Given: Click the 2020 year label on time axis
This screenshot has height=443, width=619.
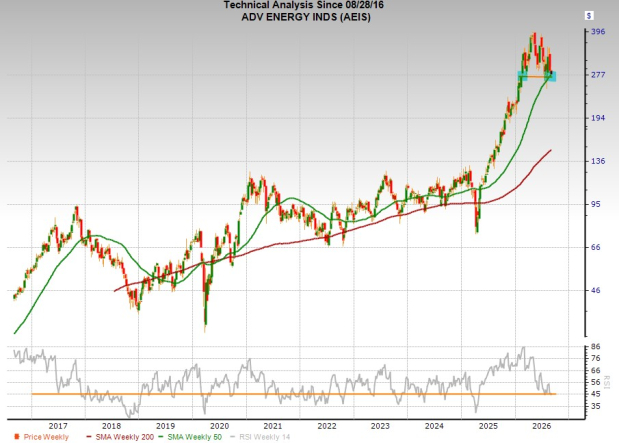Looking at the screenshot, I should pos(219,426).
